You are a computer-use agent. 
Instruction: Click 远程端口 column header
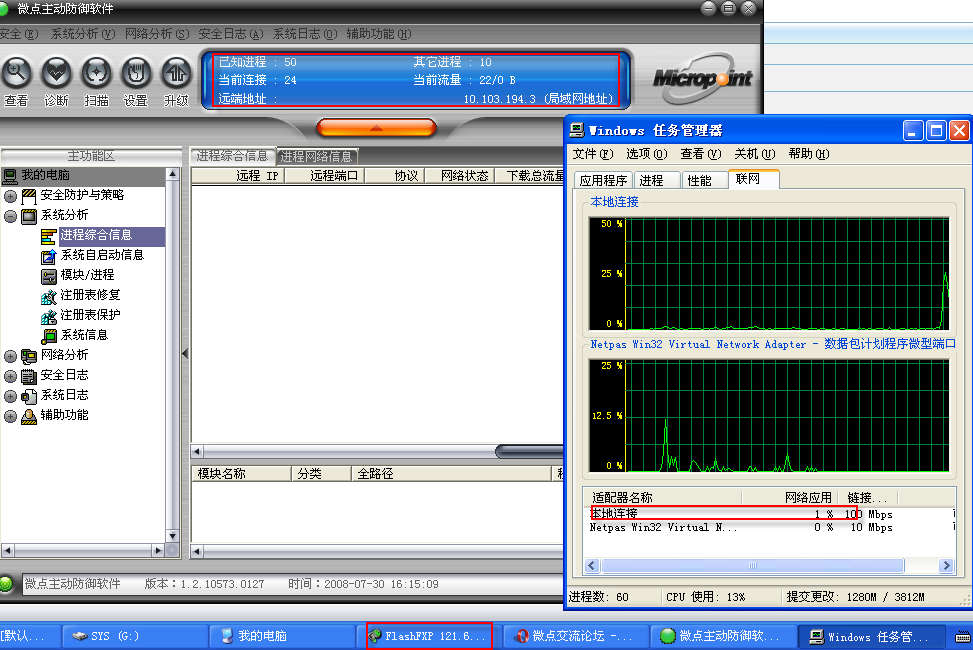coord(325,176)
